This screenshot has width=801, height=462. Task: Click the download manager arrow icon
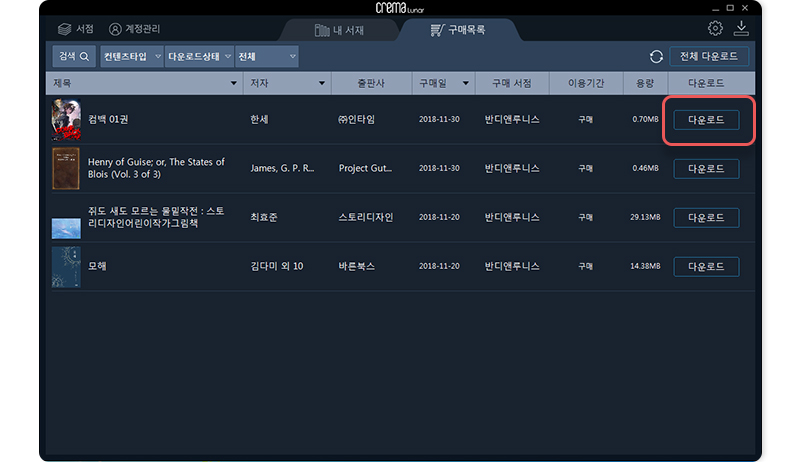741,28
